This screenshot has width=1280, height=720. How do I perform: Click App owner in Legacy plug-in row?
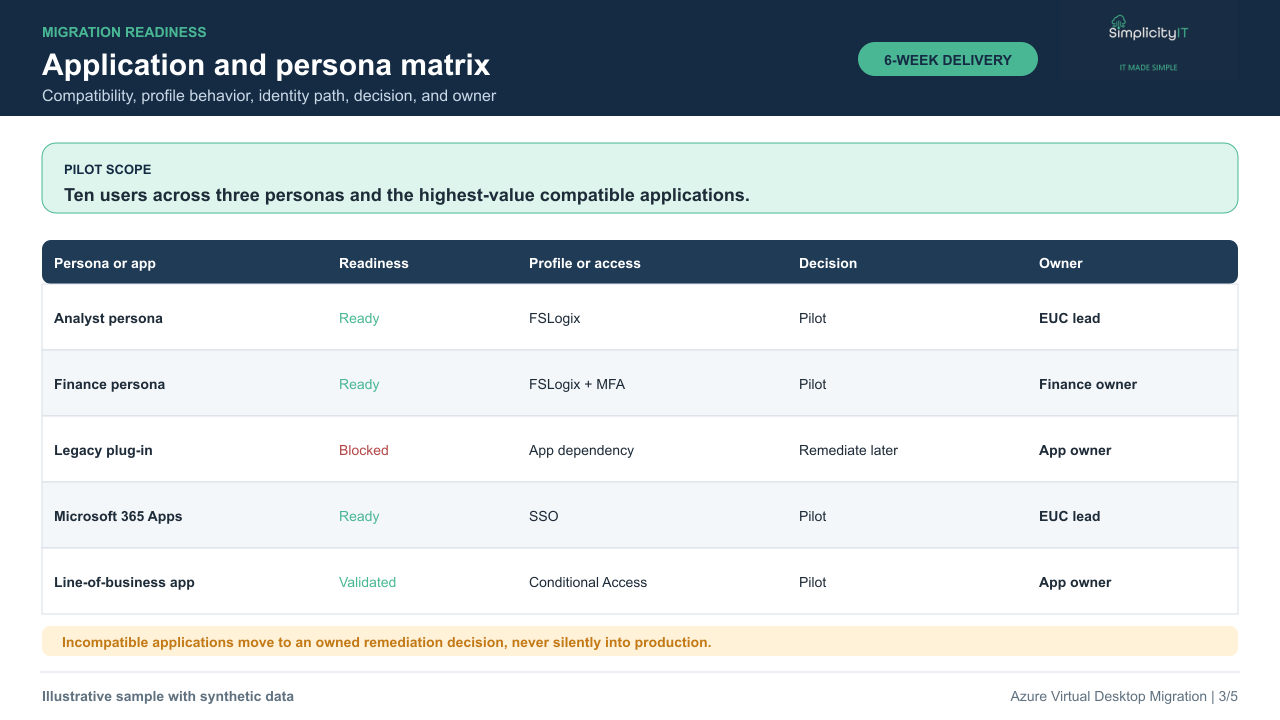(1075, 450)
